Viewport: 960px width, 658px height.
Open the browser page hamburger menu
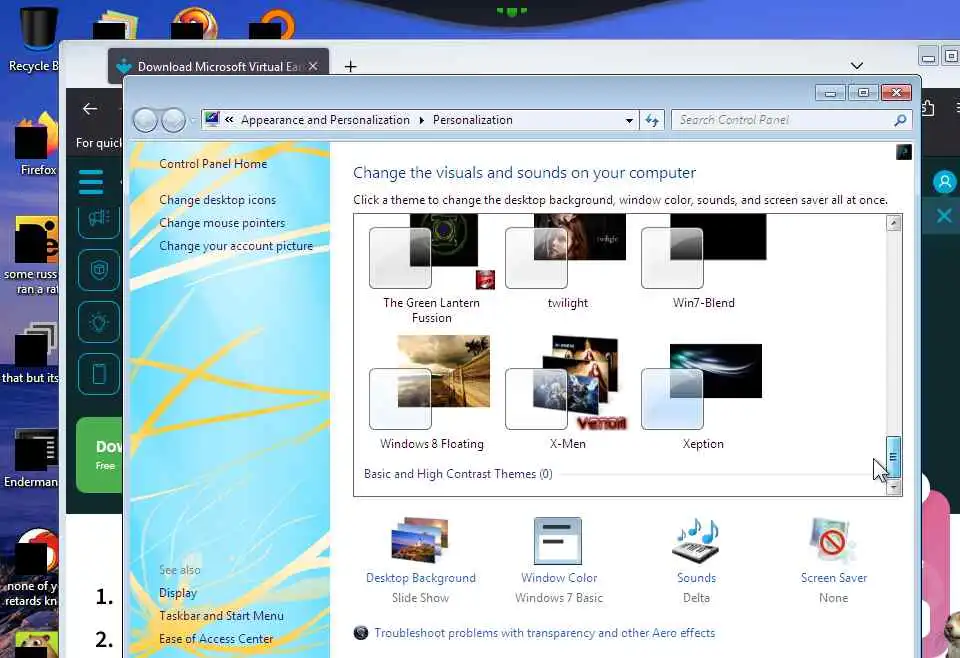coord(91,182)
